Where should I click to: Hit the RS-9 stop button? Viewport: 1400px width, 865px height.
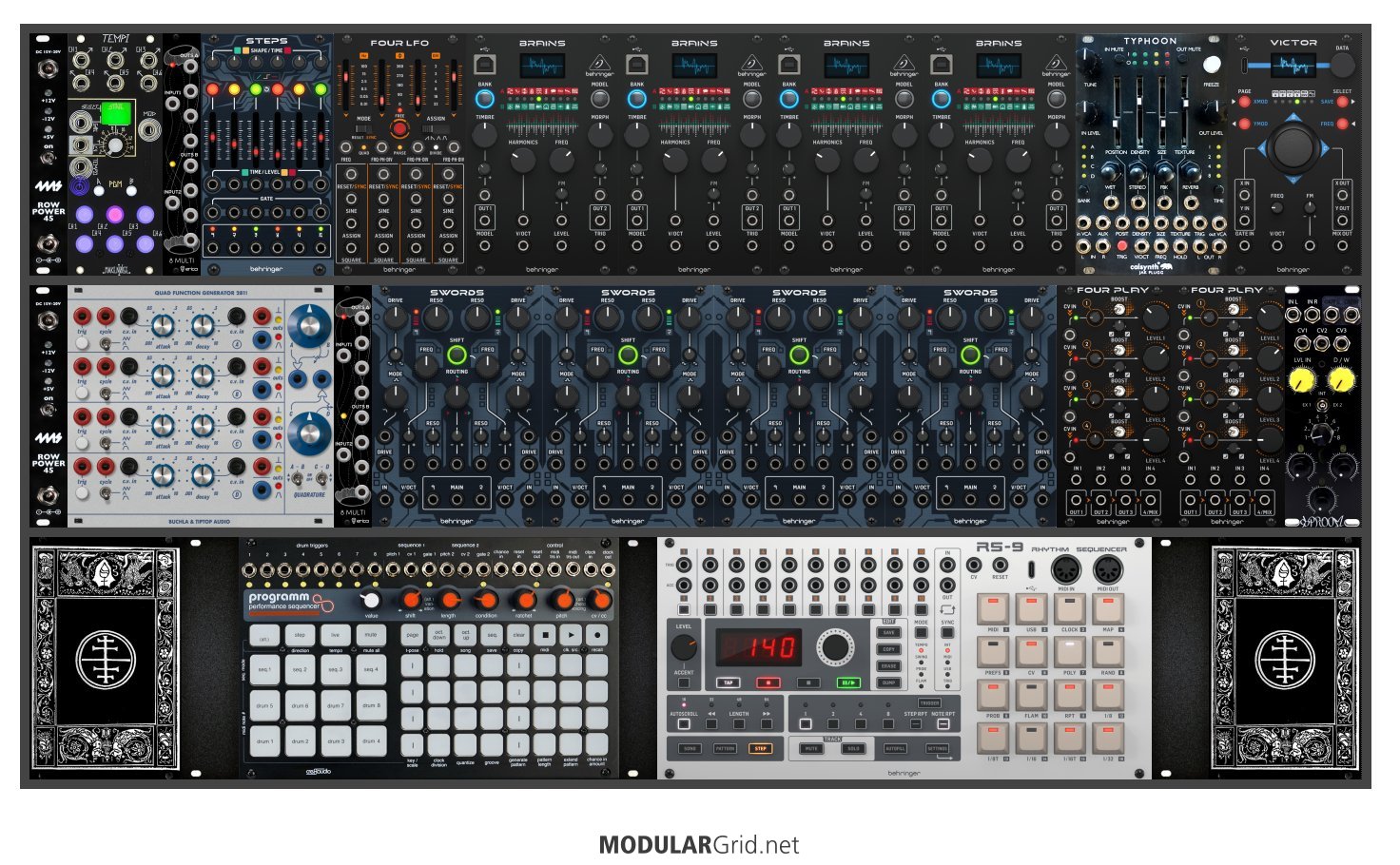(807, 682)
